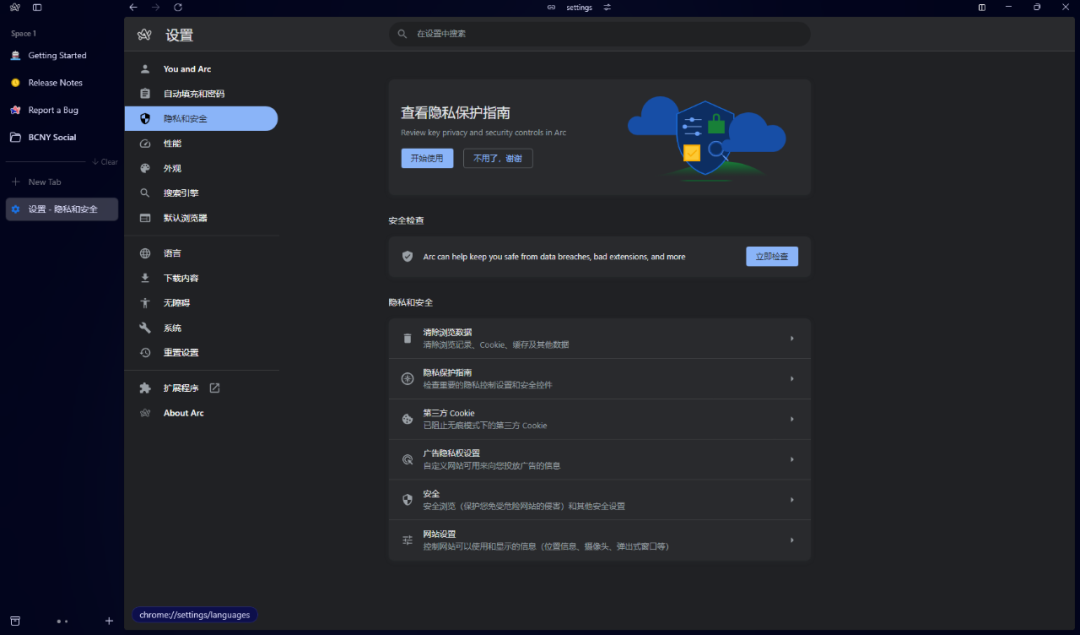The image size is (1080, 635).
Task: Expand chevron on 清除浏览数据 row
Action: tap(791, 338)
